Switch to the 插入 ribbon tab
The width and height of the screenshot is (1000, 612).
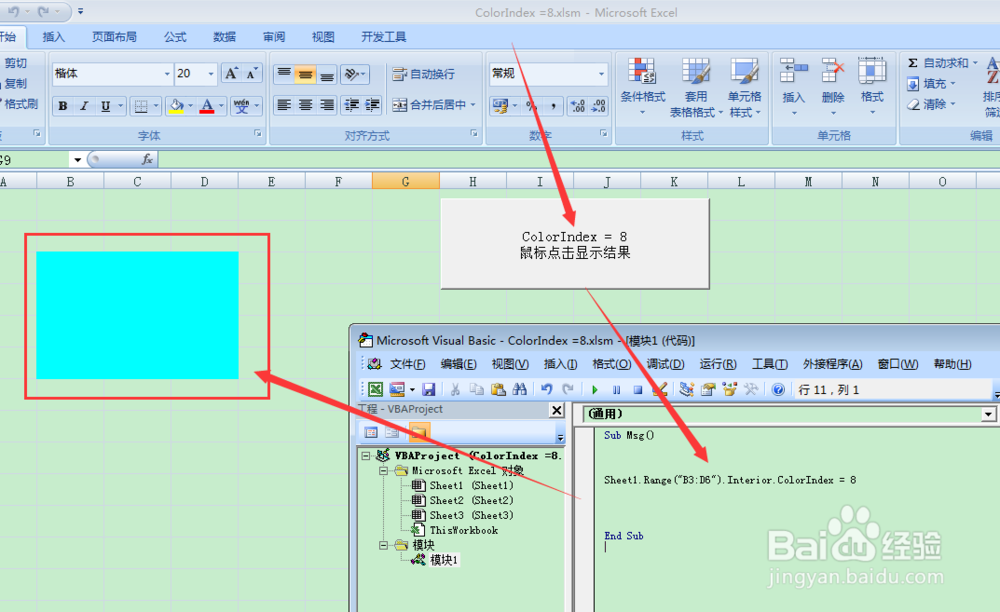coord(54,37)
